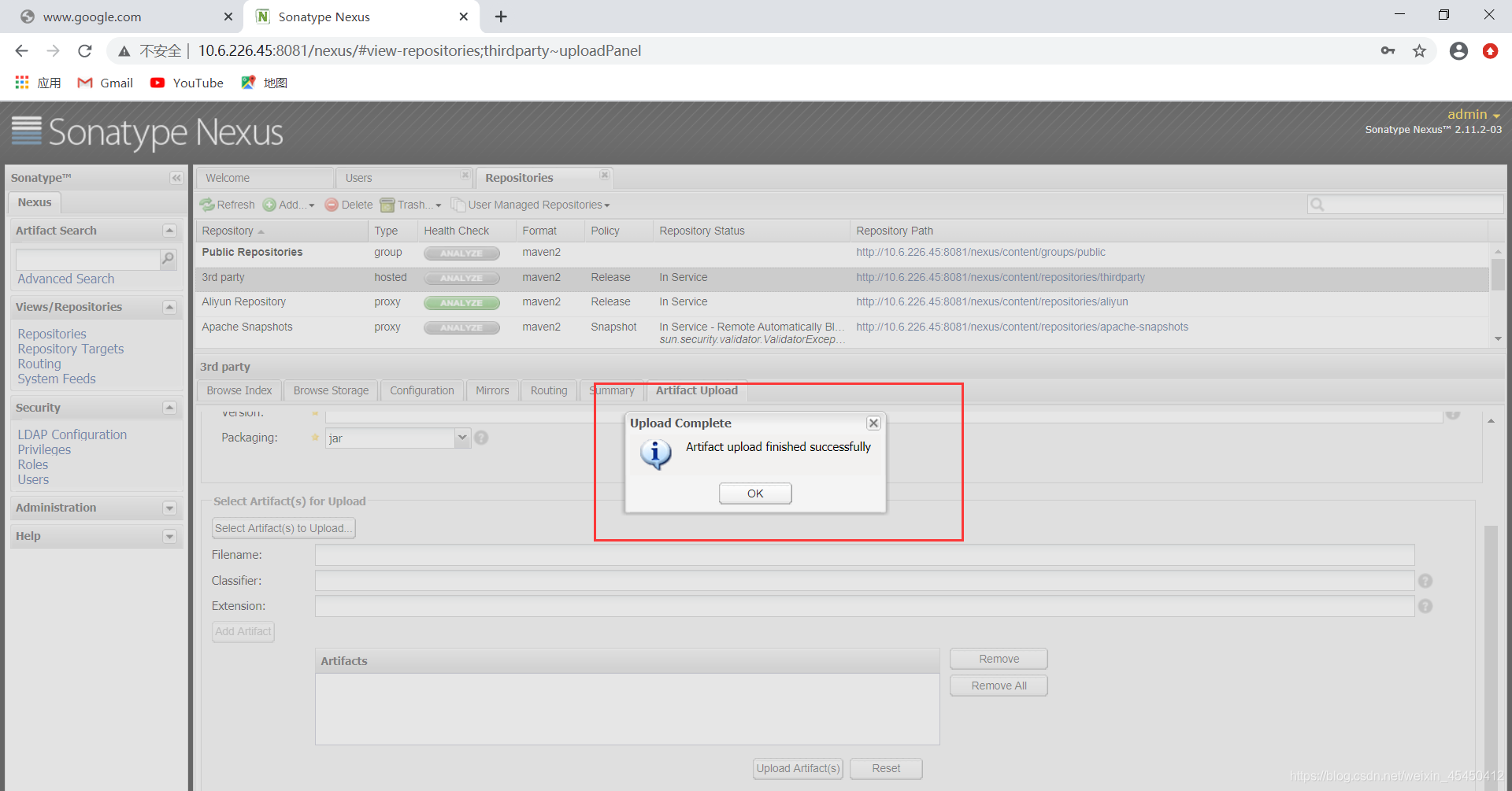Switch to Configuration tab
The height and width of the screenshot is (791, 1512).
[422, 390]
